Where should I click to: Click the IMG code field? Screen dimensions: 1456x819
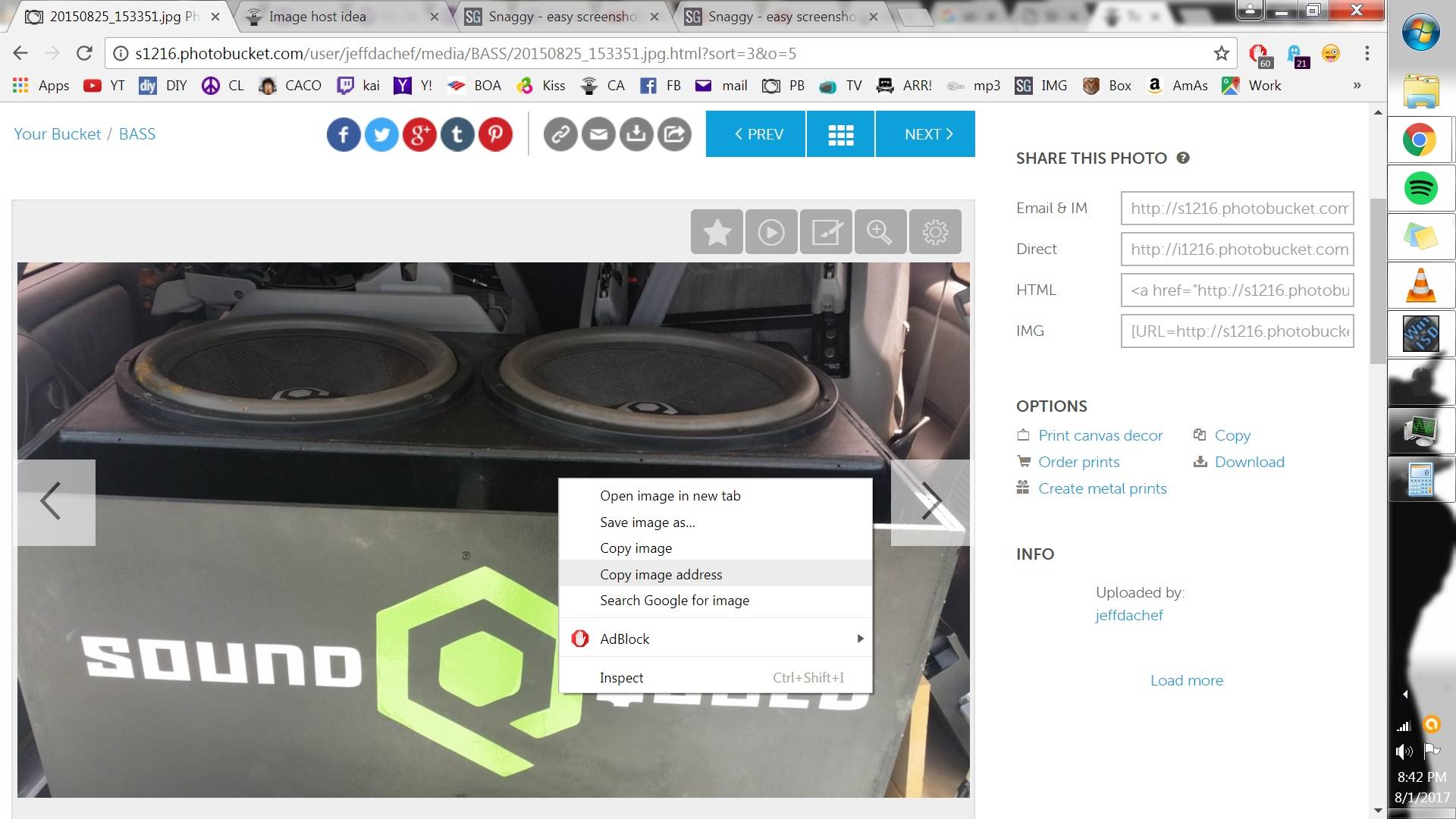coord(1238,331)
